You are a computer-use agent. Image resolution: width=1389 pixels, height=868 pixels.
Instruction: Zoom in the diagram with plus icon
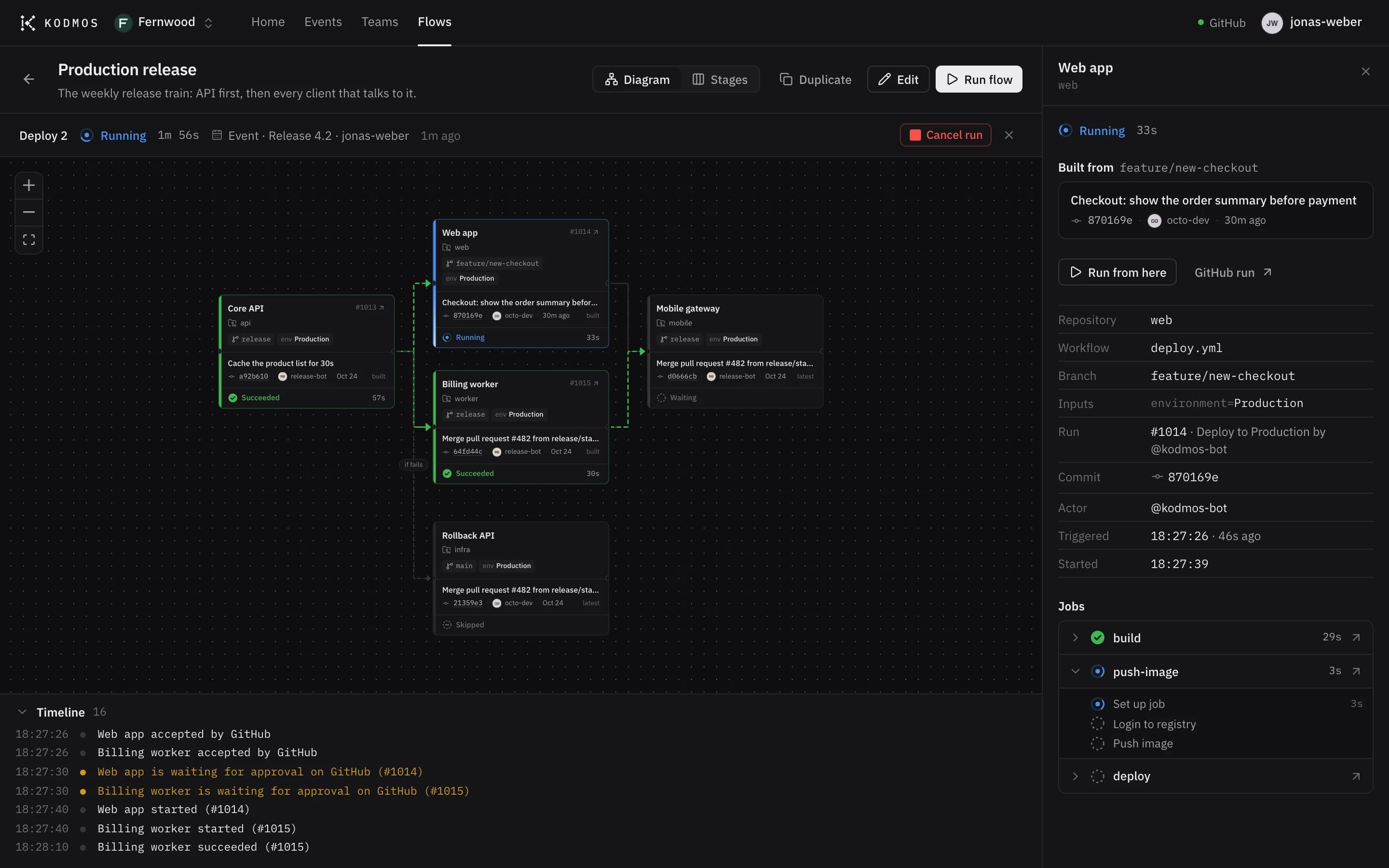[x=29, y=186]
